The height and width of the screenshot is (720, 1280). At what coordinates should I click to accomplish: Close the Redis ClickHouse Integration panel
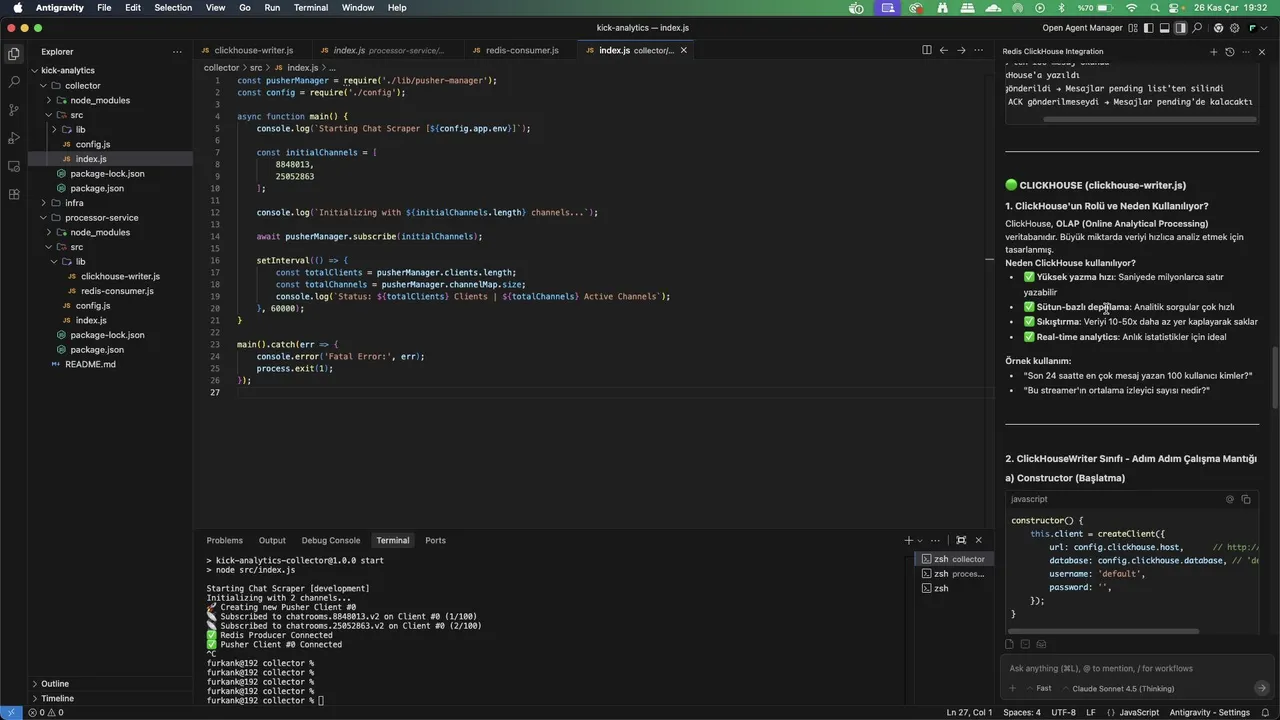pos(1262,51)
